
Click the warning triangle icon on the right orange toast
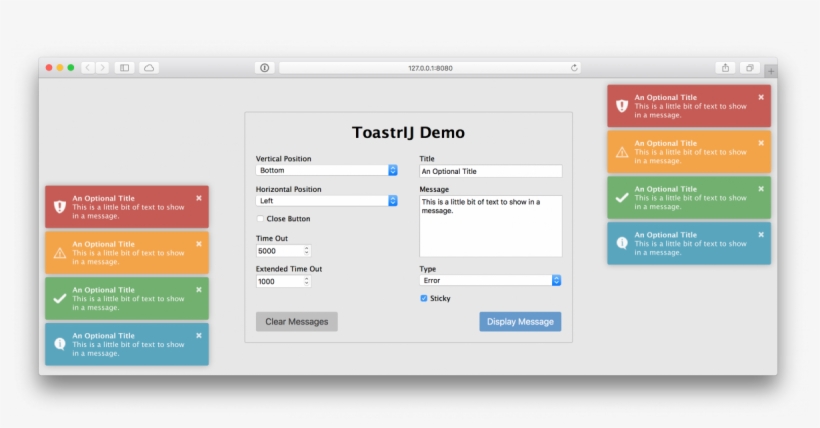[622, 152]
